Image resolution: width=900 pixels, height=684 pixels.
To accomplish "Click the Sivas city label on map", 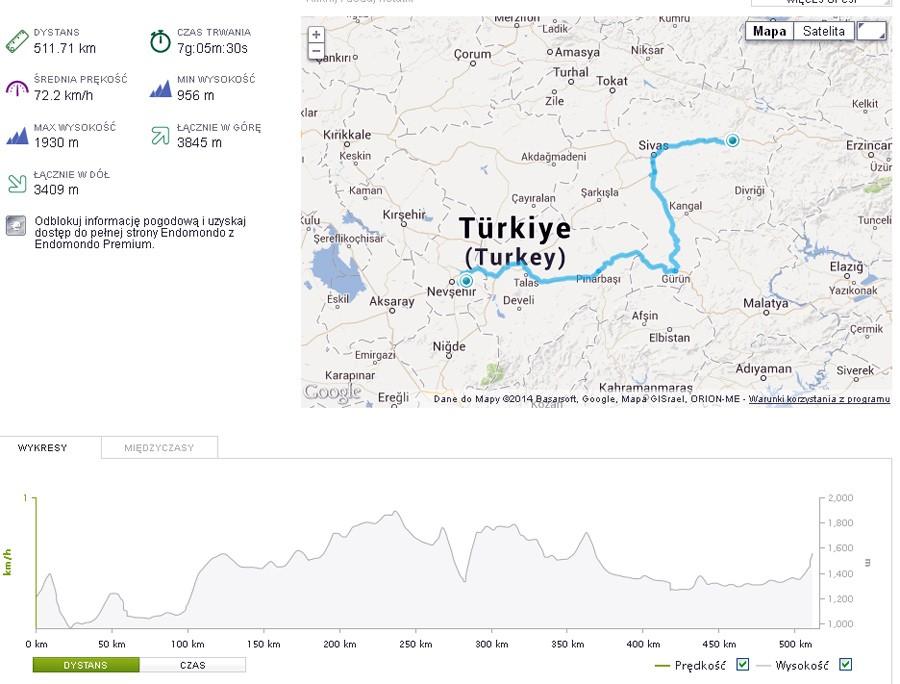I will [653, 146].
